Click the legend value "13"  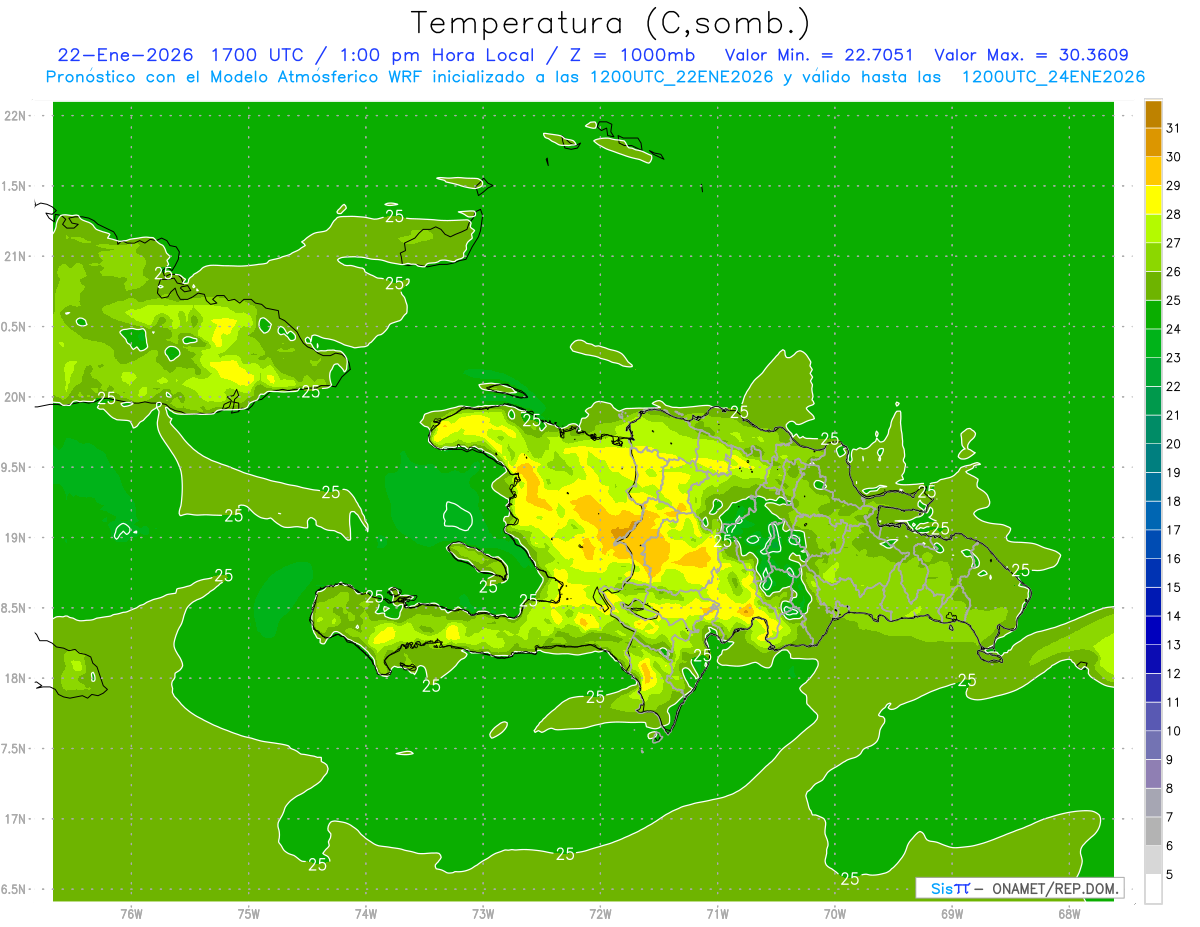(1173, 645)
